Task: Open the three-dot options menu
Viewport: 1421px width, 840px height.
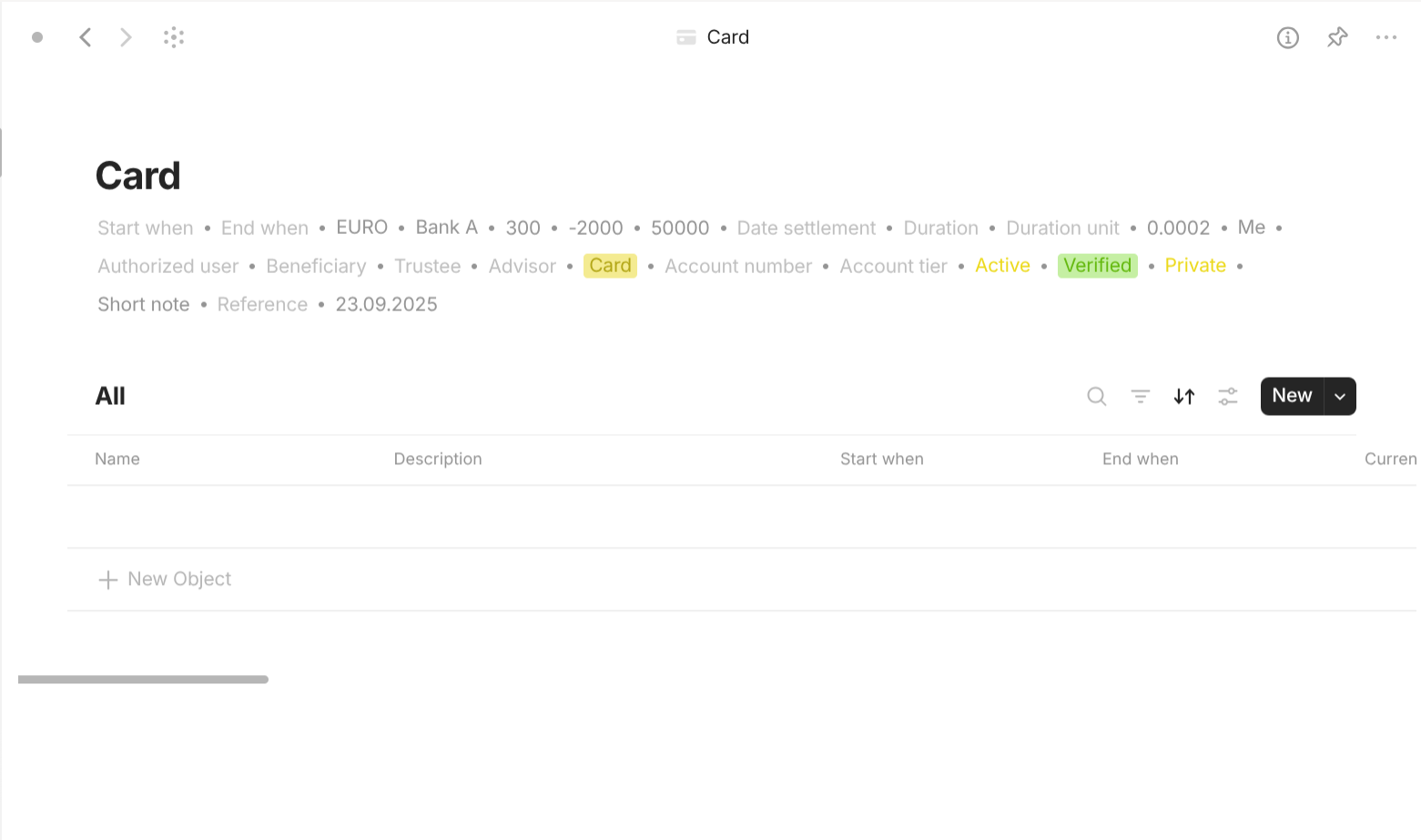Action: pos(1386,37)
